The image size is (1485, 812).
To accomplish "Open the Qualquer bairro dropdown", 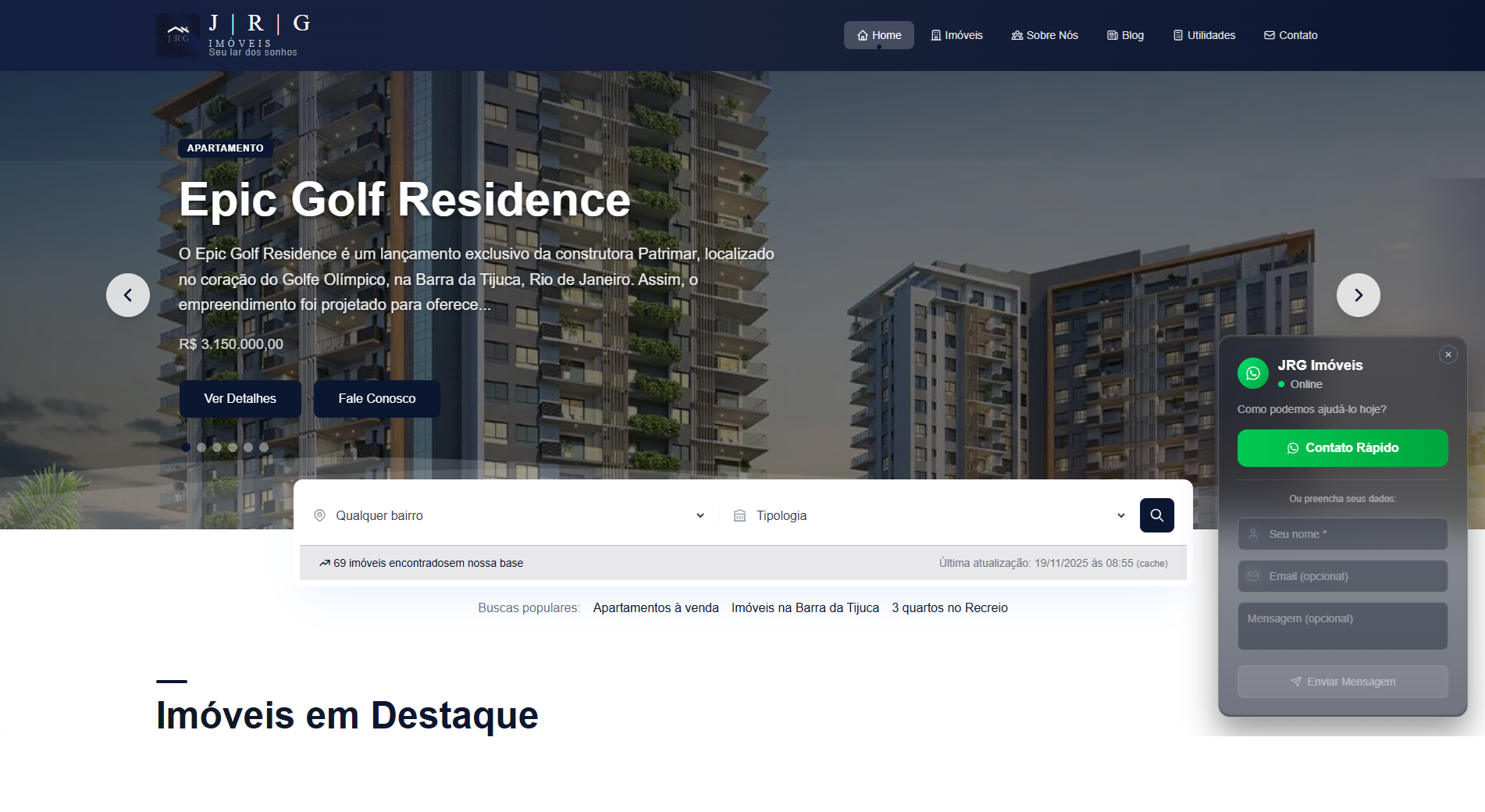I will pos(509,515).
